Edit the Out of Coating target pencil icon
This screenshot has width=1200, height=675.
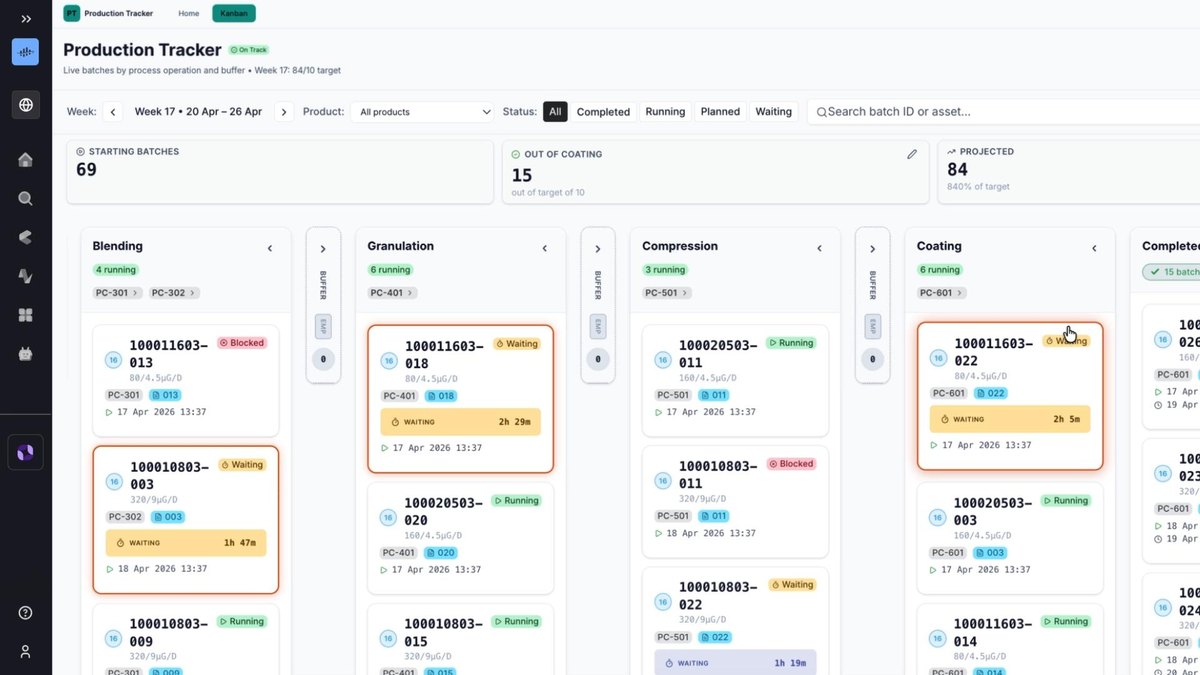point(912,155)
